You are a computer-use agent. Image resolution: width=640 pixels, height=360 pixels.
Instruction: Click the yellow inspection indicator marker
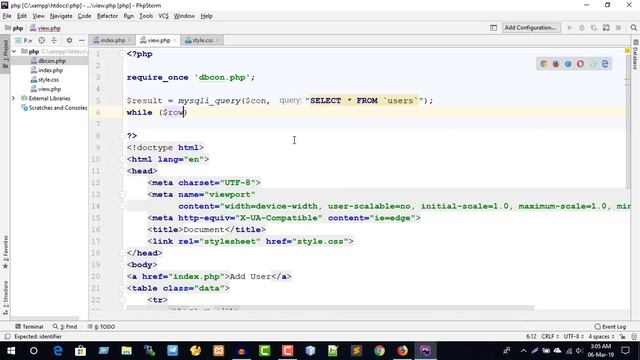coord(627,51)
